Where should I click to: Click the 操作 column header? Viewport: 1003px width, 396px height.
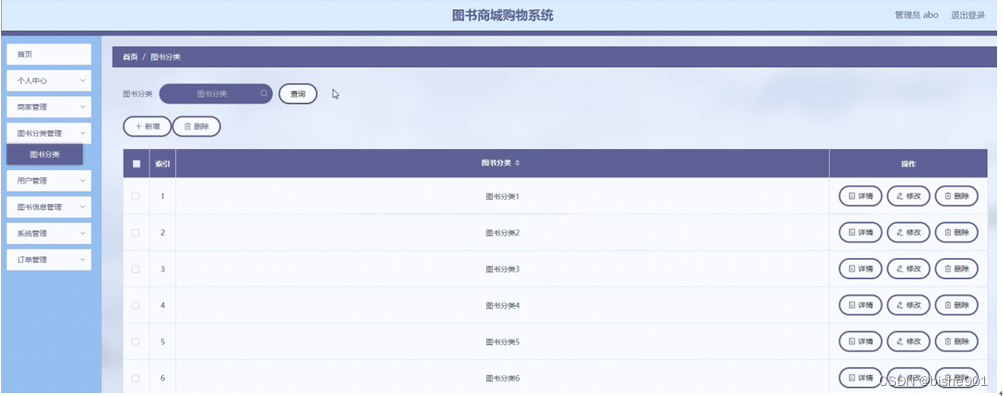(908, 164)
